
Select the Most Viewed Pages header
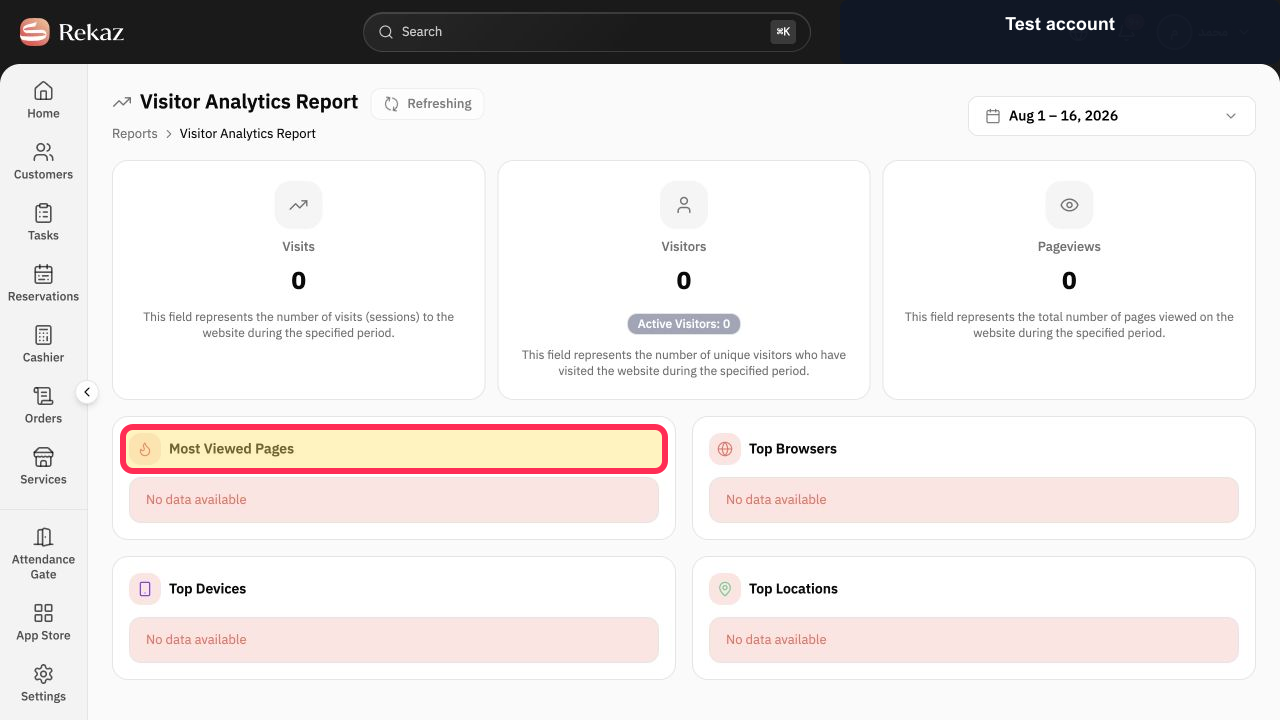click(394, 449)
